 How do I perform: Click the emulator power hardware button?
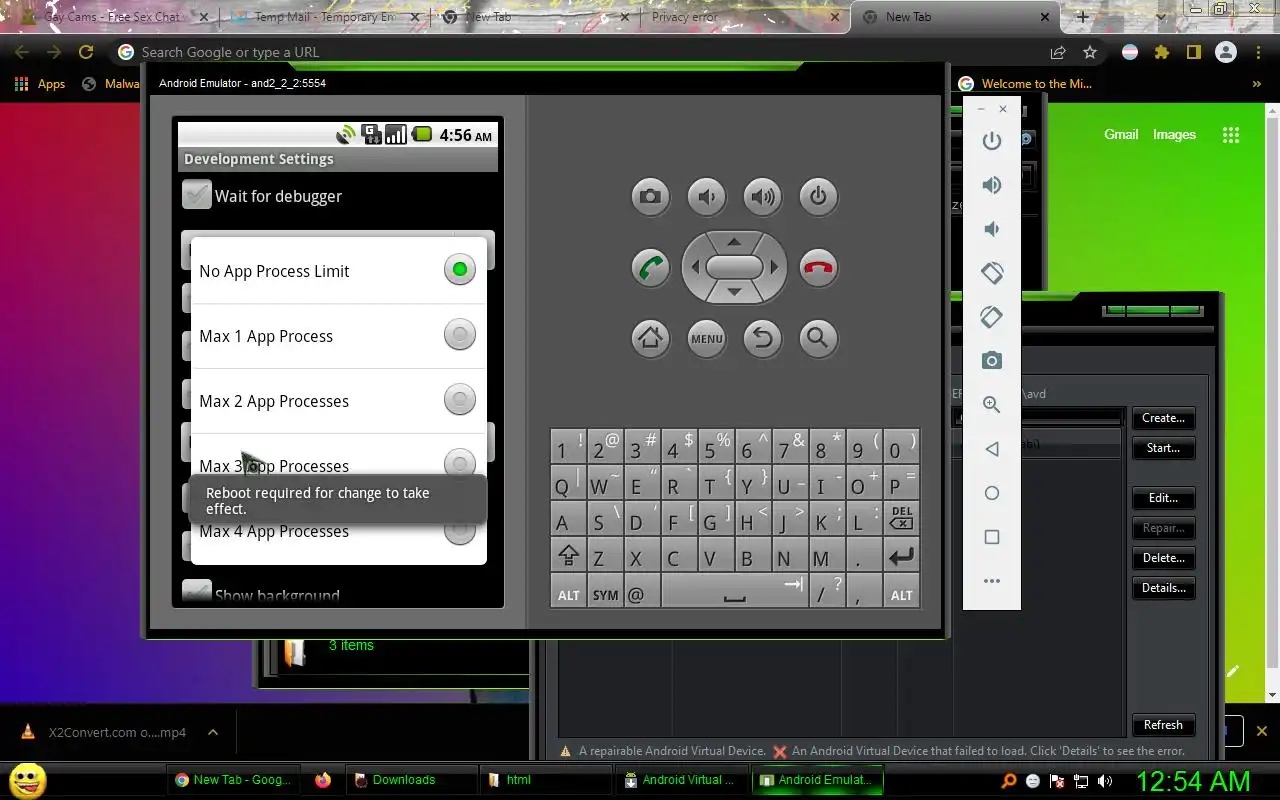point(818,196)
